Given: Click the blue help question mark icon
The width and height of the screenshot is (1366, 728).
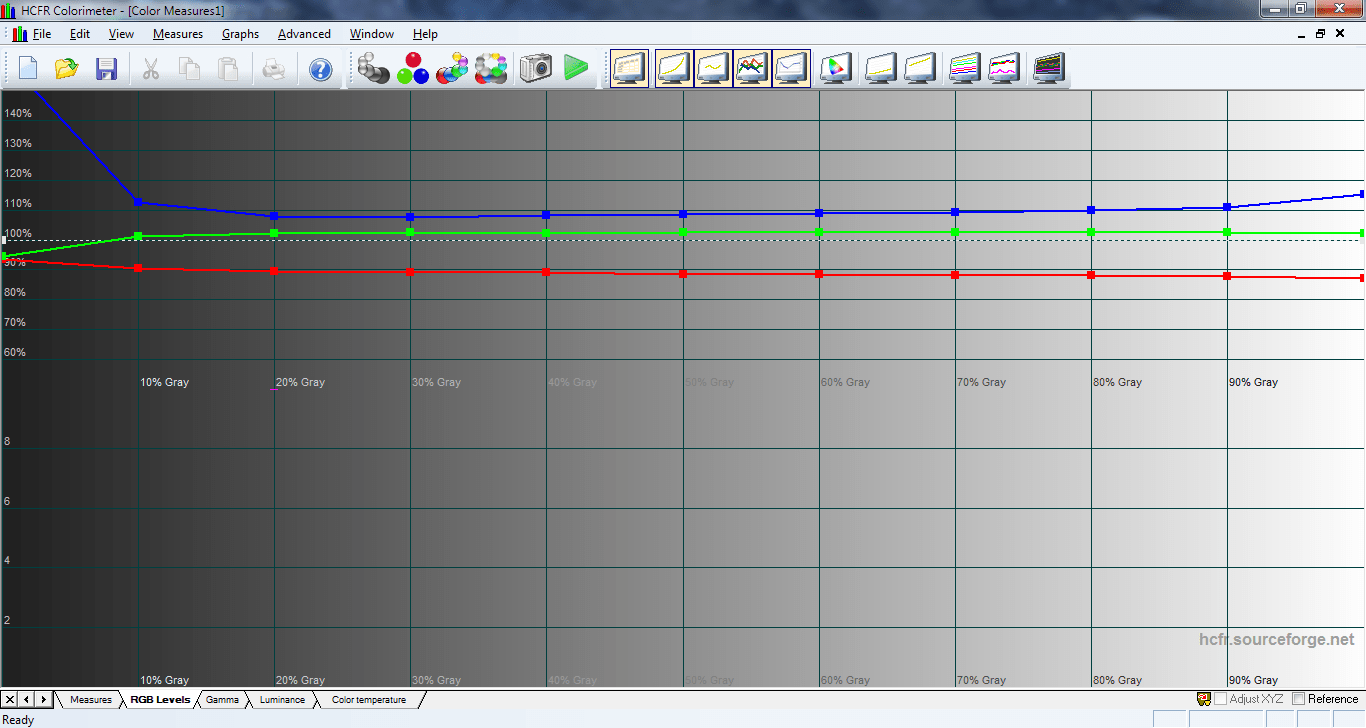Looking at the screenshot, I should click(320, 69).
